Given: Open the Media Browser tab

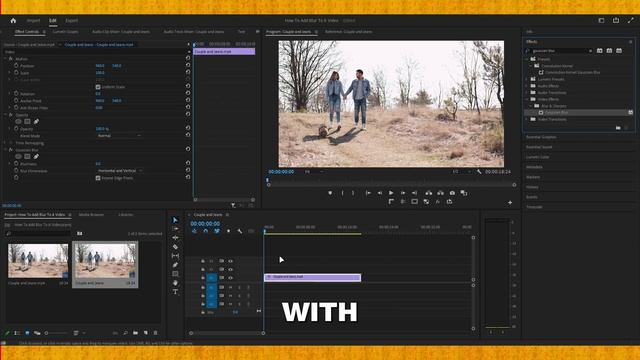Looking at the screenshot, I should pos(91,215).
